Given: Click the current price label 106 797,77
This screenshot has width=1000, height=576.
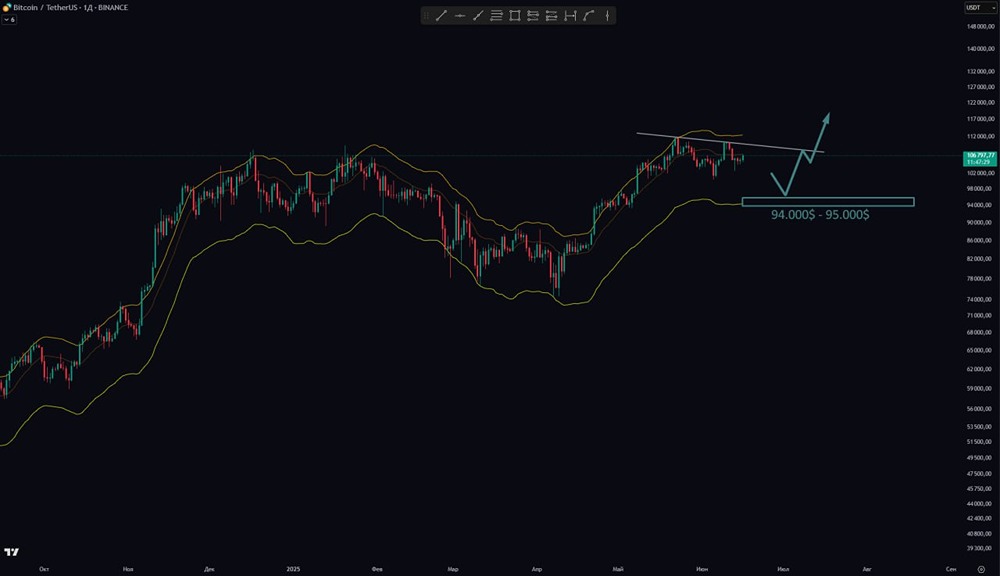Looking at the screenshot, I should point(980,158).
